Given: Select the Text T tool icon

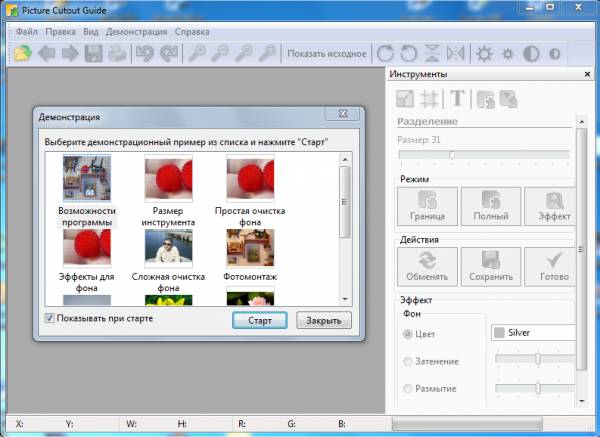Looking at the screenshot, I should pos(457,99).
